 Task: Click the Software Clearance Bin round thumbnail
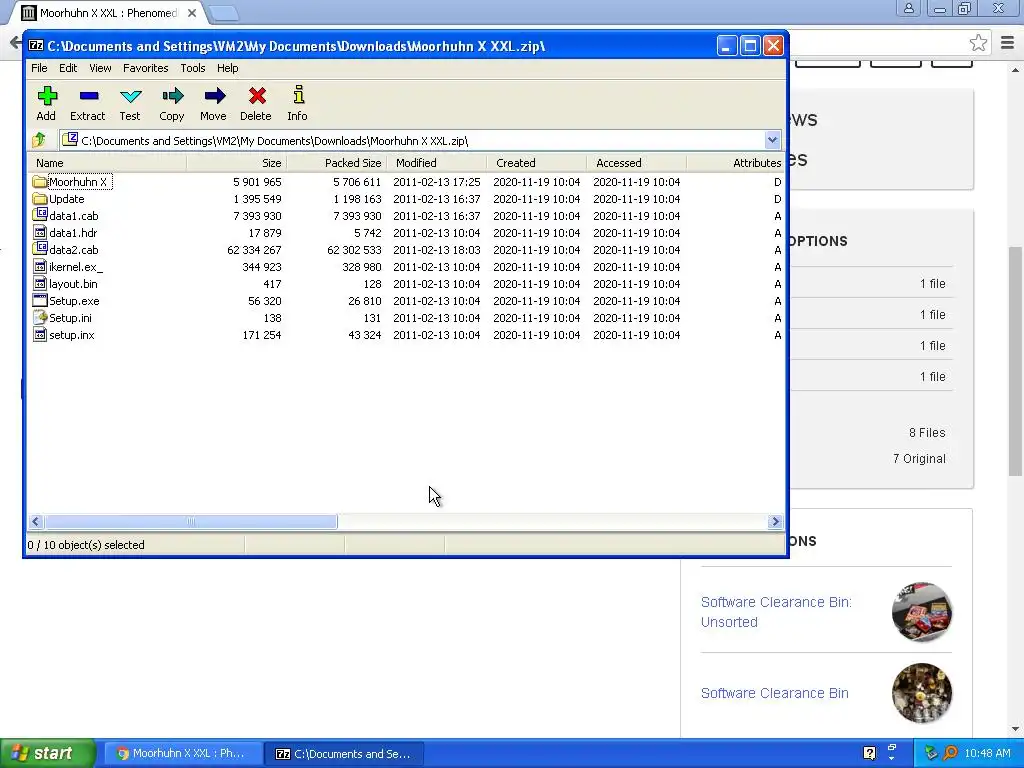pyautogui.click(x=921, y=693)
